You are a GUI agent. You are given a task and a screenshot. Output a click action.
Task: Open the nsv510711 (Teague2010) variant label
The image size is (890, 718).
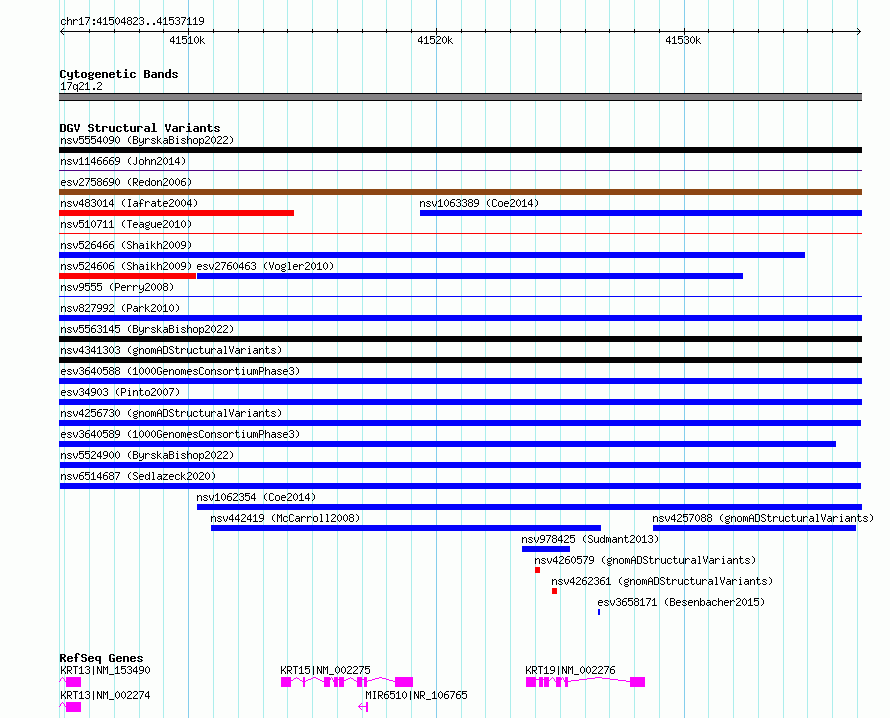coord(125,224)
